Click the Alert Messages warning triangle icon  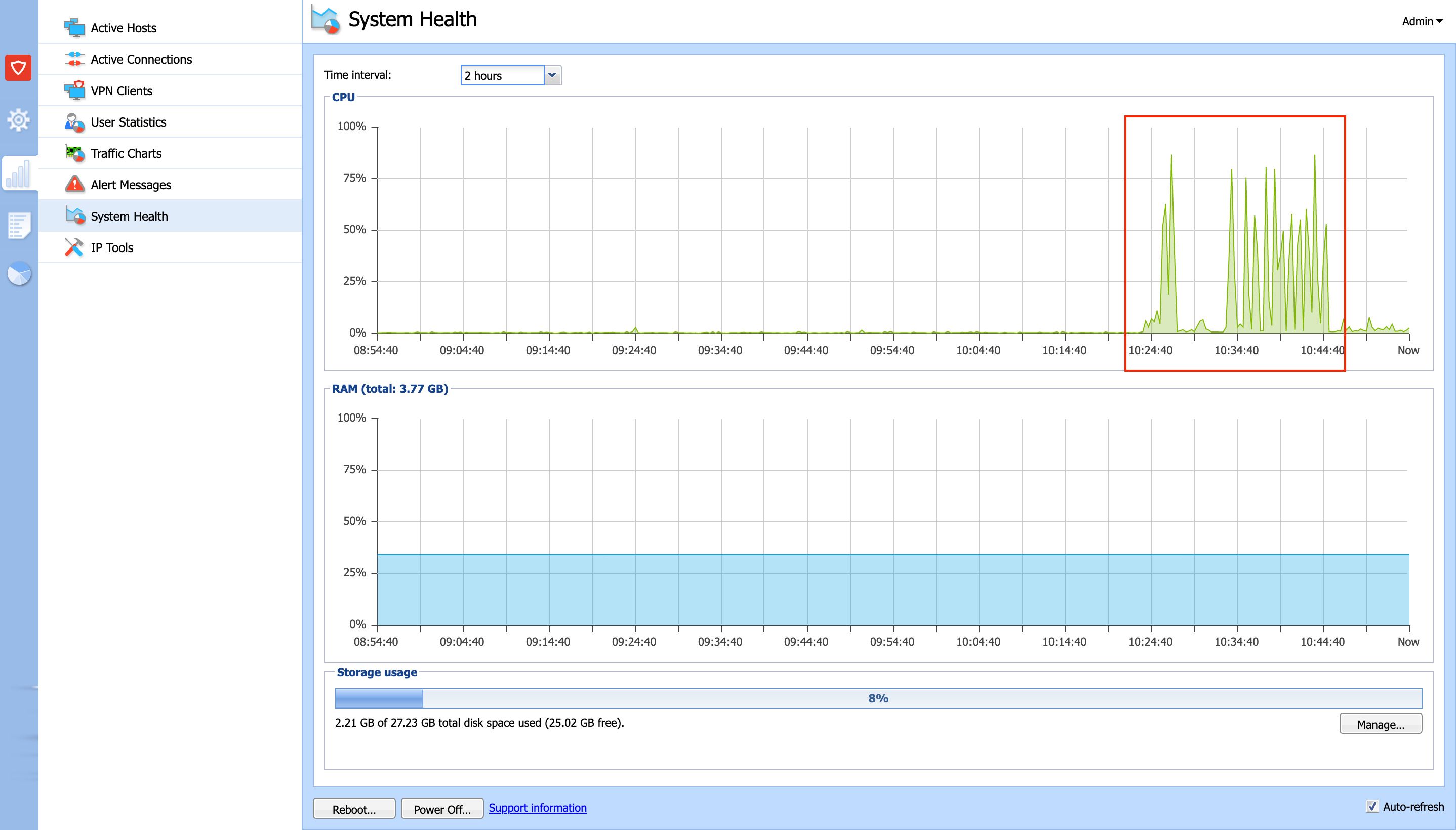(x=74, y=185)
